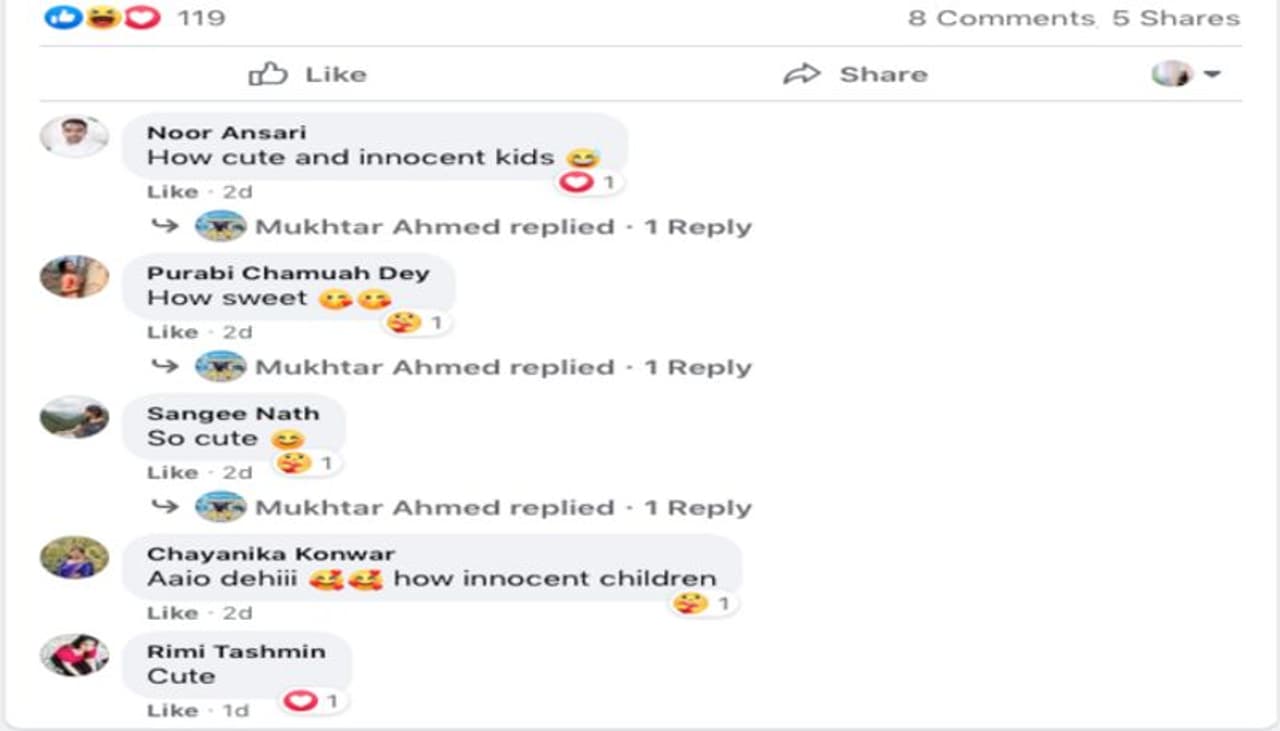The height and width of the screenshot is (731, 1280).
Task: Click heart reaction on Noor Ansari's comment
Action: [x=577, y=183]
